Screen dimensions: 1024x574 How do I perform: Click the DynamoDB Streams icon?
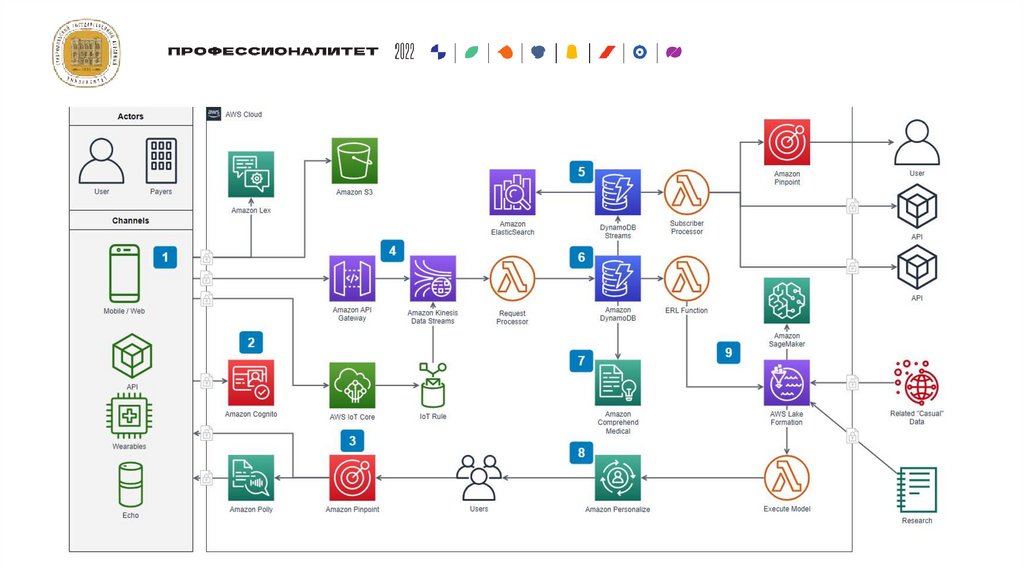tap(618, 192)
